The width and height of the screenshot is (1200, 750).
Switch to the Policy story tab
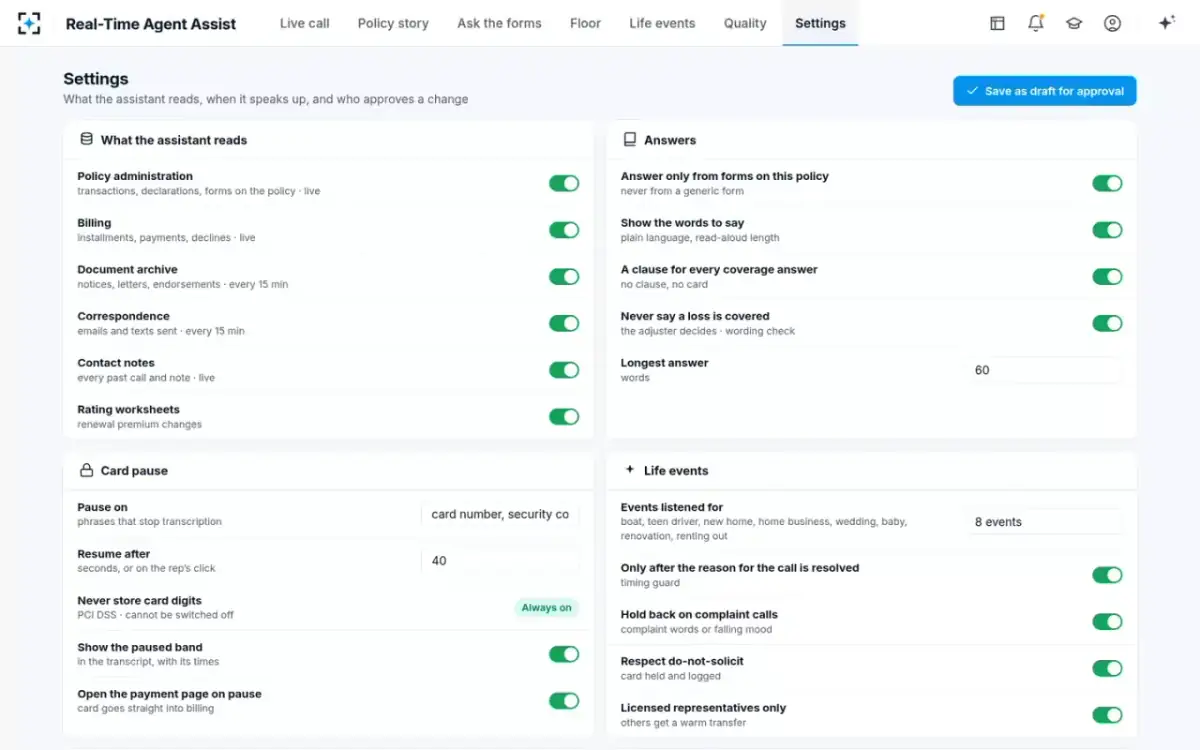[x=393, y=23]
